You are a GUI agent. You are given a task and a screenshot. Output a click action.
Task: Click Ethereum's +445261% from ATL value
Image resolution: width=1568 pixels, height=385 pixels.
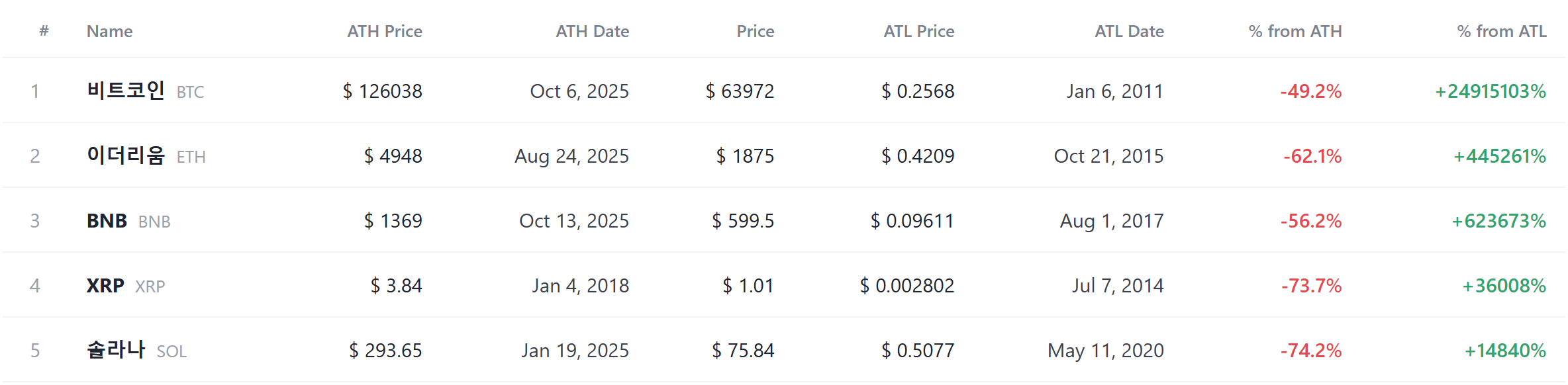click(x=1500, y=155)
